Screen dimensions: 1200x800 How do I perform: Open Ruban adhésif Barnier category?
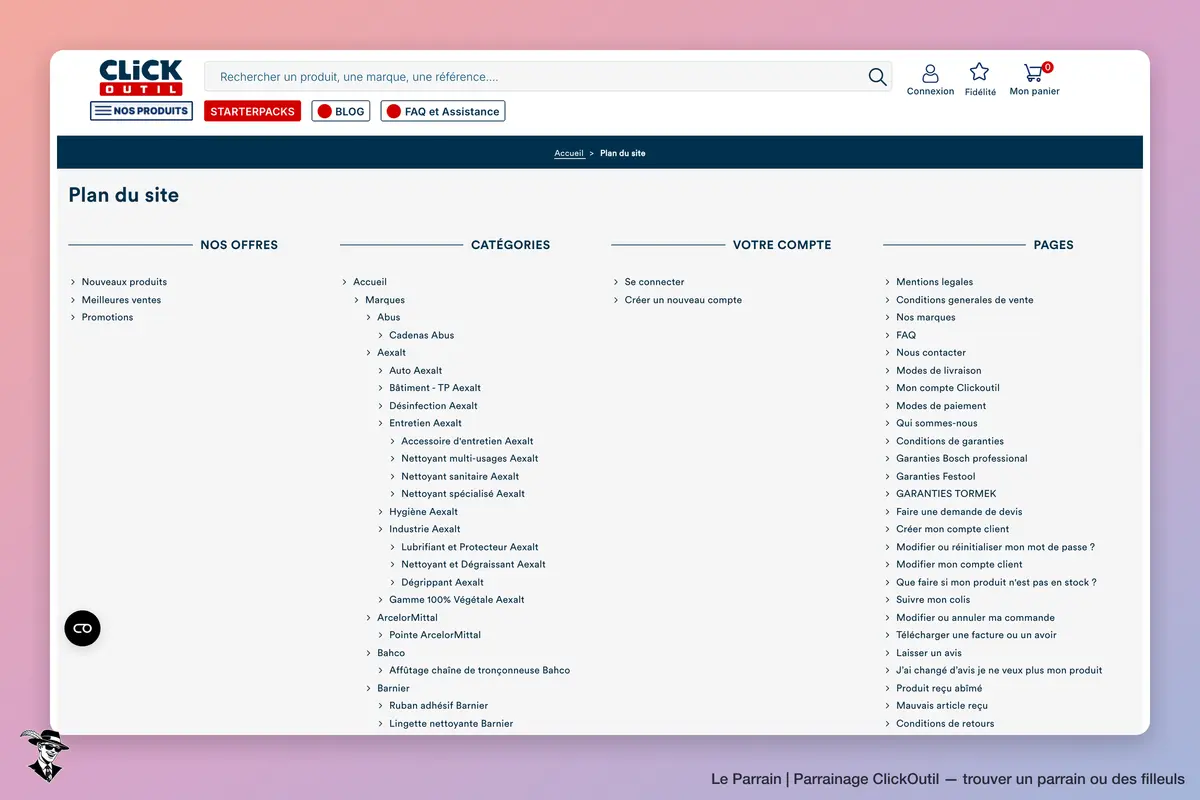pyautogui.click(x=439, y=705)
